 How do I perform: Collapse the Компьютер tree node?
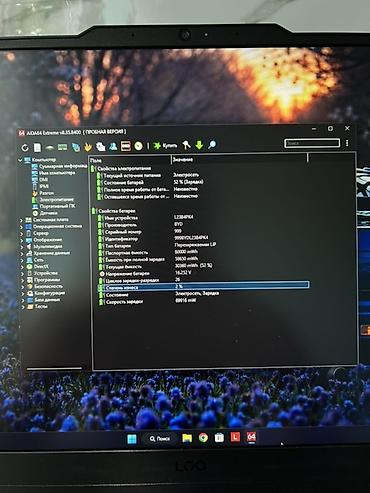[20, 160]
